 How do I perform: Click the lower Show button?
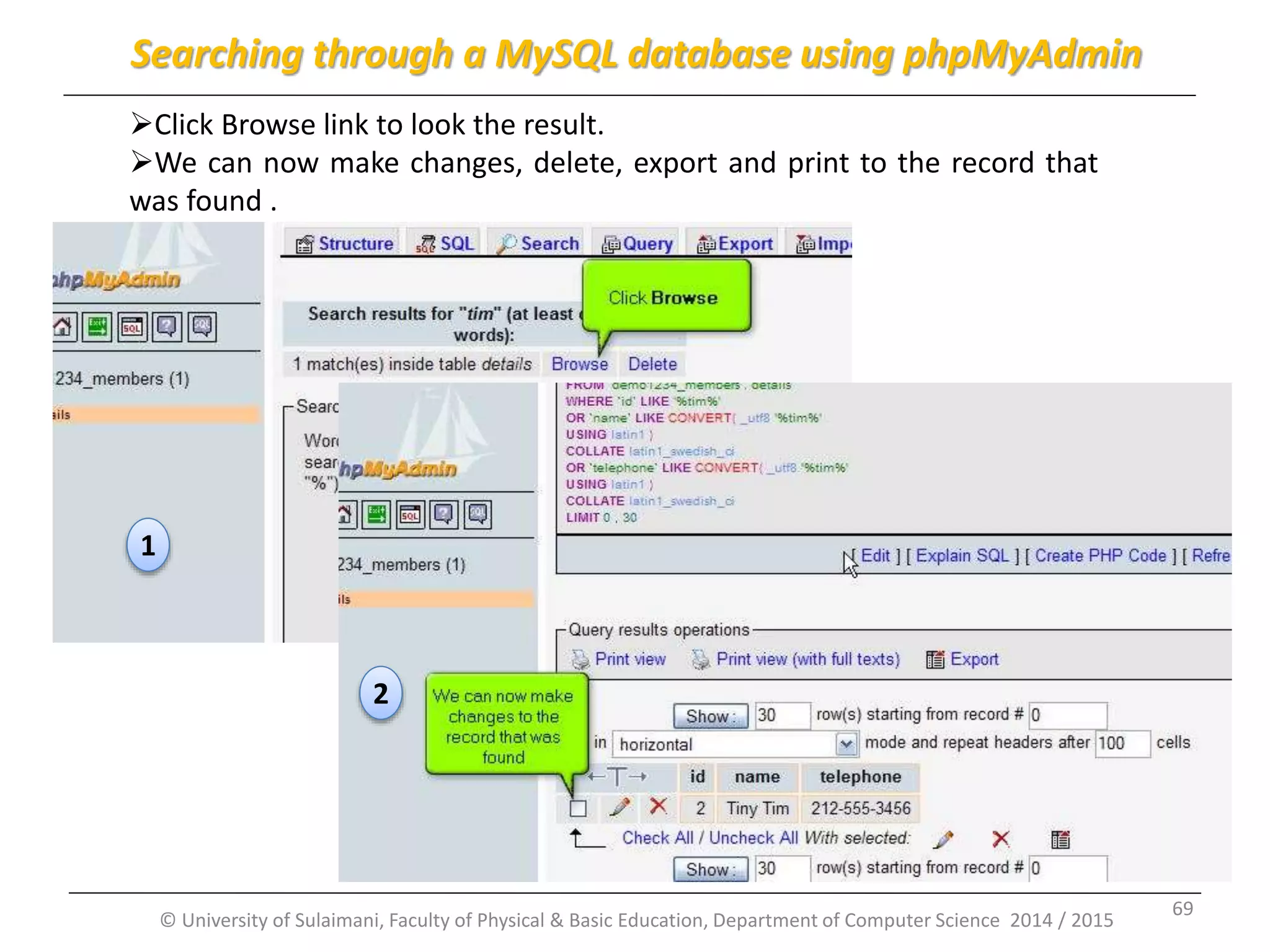pos(711,870)
